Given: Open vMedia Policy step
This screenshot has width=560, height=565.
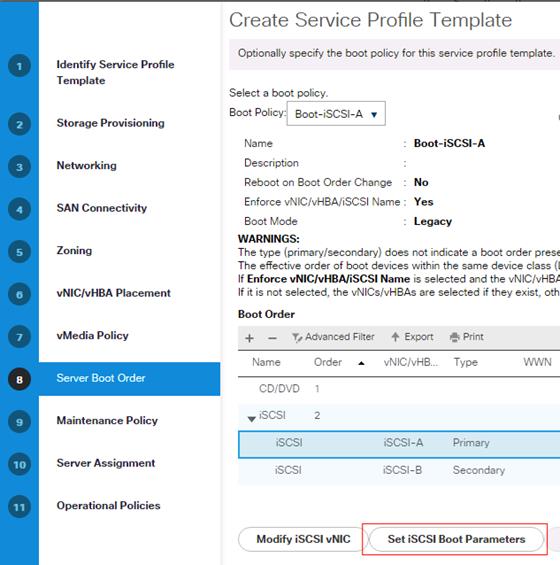Looking at the screenshot, I should [93, 335].
